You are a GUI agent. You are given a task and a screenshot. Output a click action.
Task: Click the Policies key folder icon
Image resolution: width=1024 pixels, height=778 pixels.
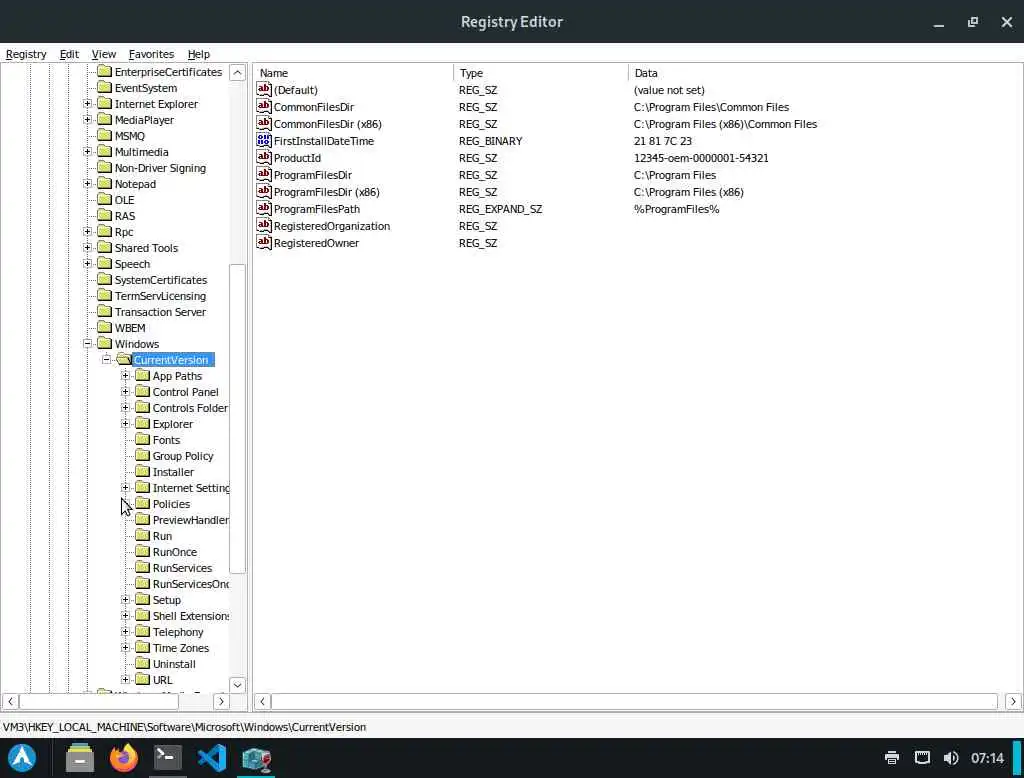[142, 503]
